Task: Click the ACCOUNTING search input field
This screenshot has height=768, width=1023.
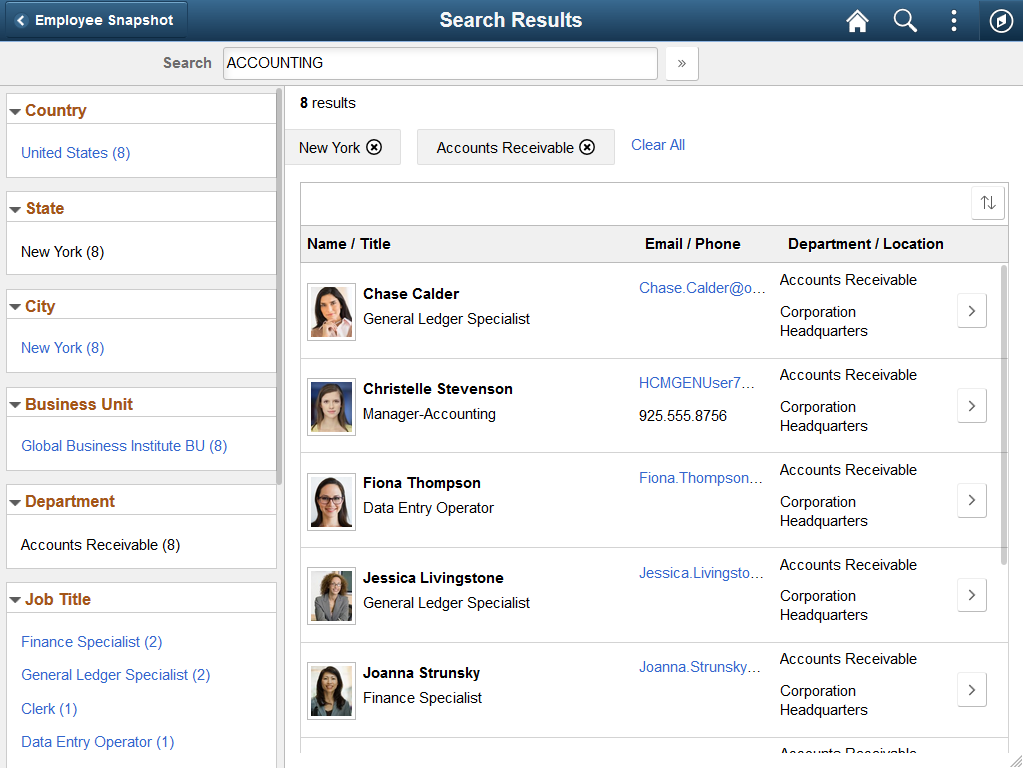Action: pos(440,63)
